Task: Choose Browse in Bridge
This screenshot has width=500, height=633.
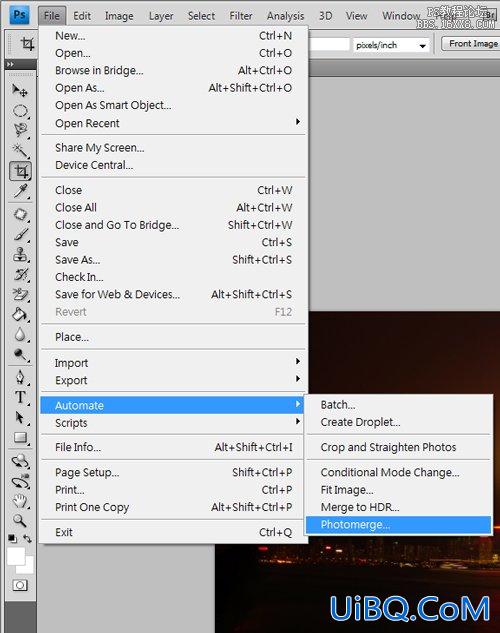Action: coord(174,70)
